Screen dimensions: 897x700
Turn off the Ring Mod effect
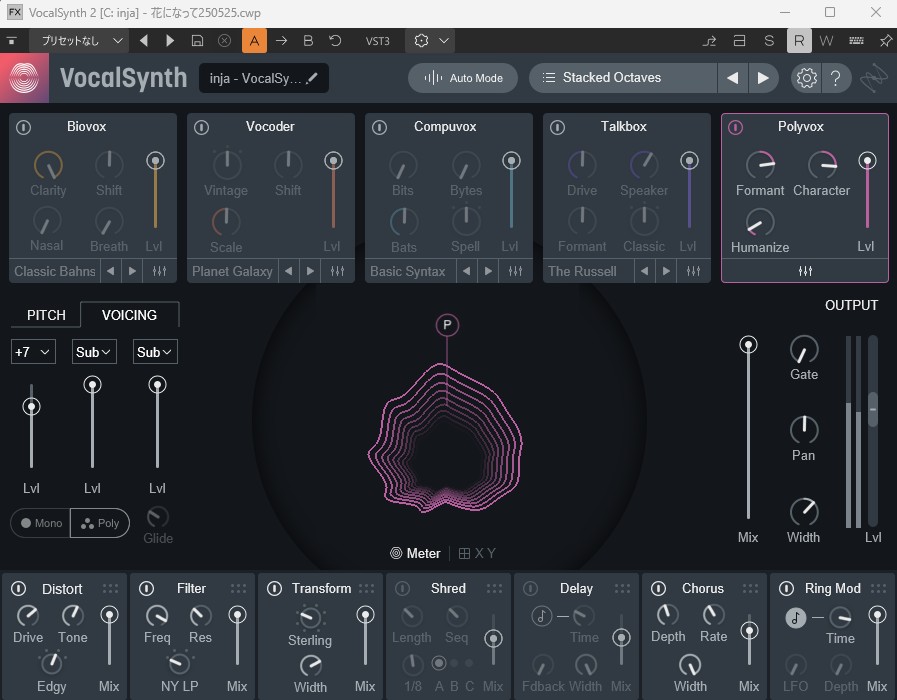(787, 588)
